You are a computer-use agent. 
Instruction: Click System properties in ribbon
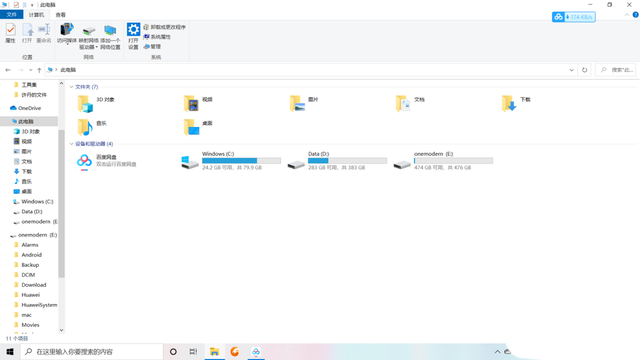click(x=157, y=37)
